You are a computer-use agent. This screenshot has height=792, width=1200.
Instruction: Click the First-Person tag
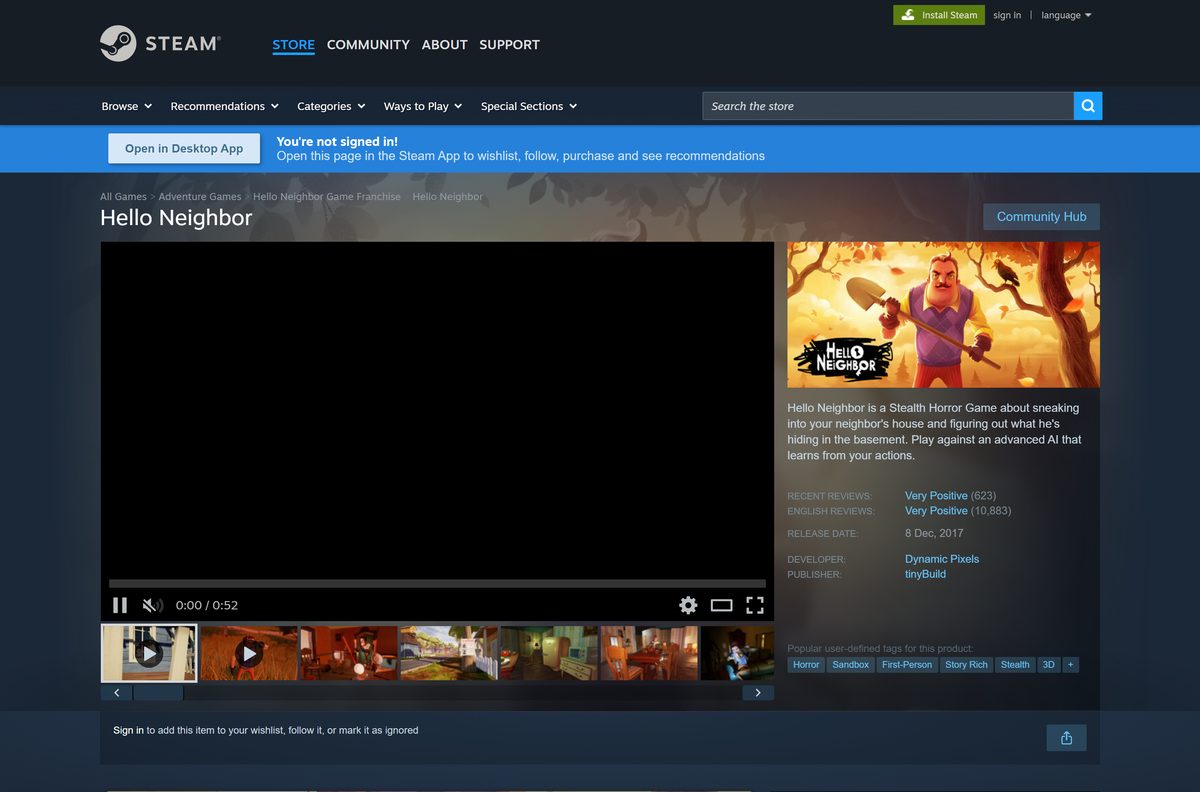tap(907, 665)
